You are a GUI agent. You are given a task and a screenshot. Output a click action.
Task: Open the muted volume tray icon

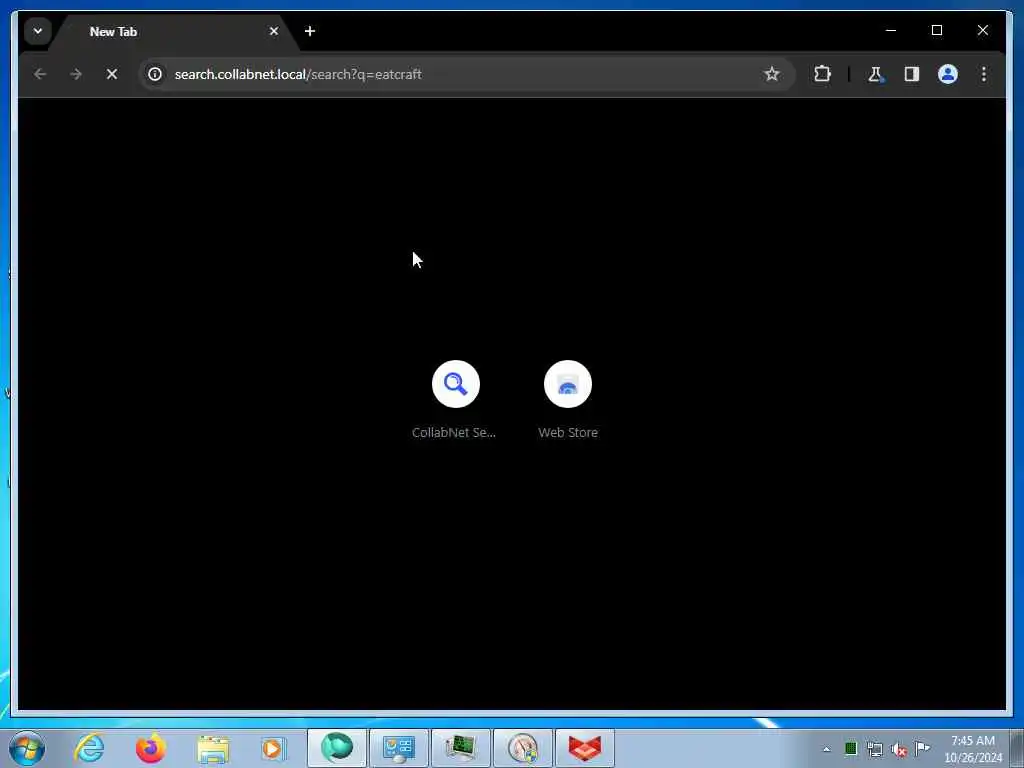(x=899, y=749)
